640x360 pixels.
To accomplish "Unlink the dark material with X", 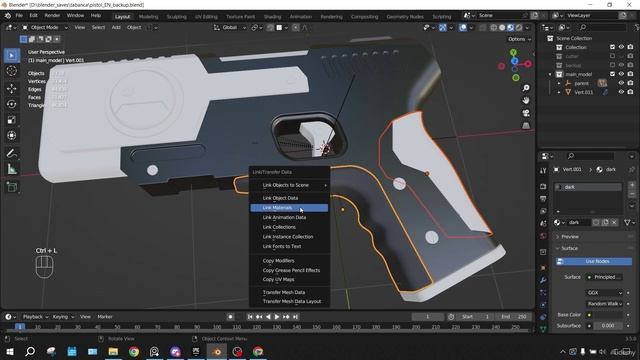I will (614, 222).
